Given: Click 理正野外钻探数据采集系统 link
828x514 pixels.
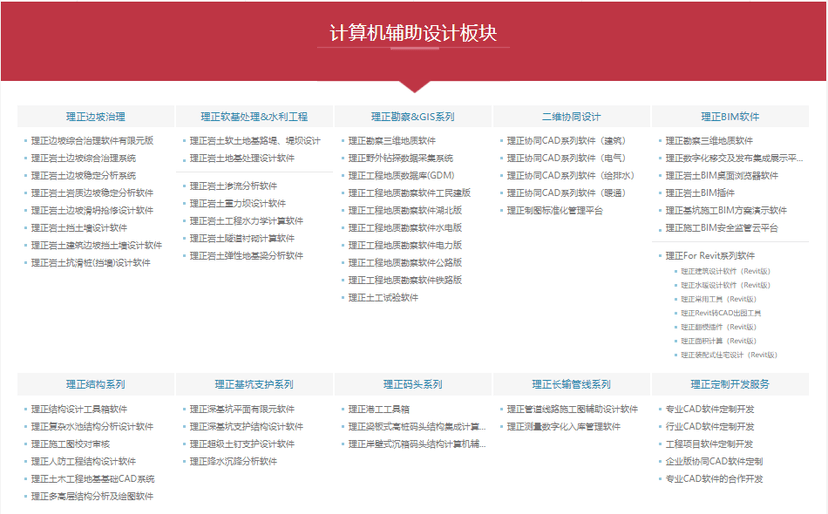Looking at the screenshot, I should point(401,158).
